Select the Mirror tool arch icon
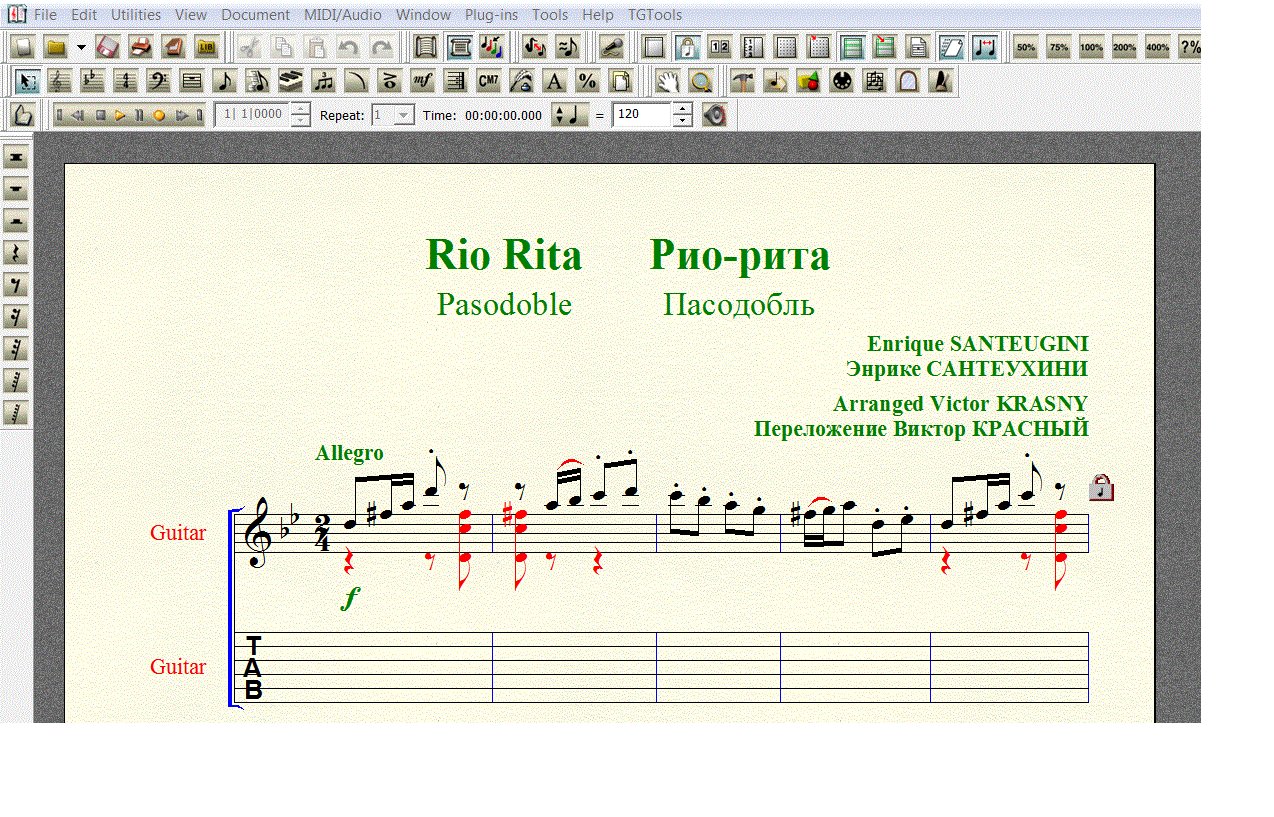 pos(908,81)
